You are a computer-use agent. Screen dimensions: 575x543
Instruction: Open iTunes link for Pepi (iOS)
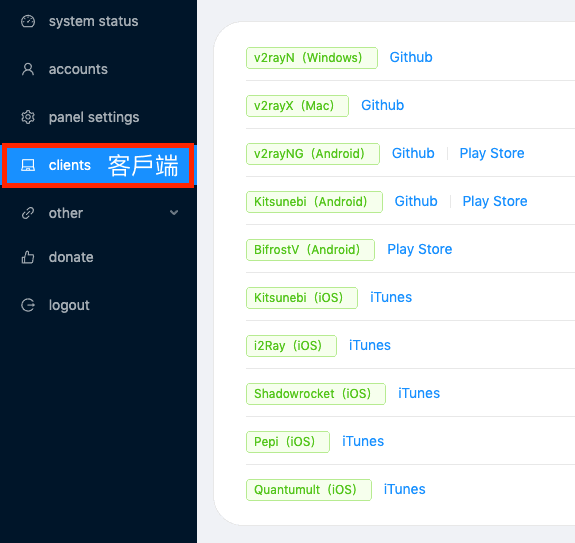point(363,441)
